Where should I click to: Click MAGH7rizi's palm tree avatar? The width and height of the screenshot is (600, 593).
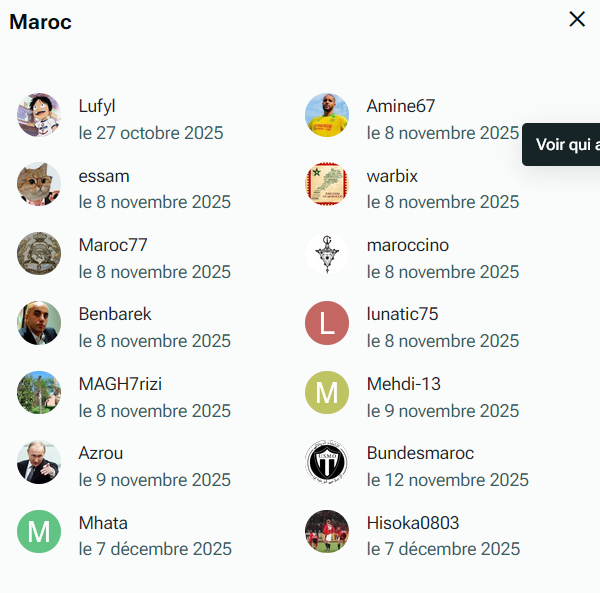[39, 393]
